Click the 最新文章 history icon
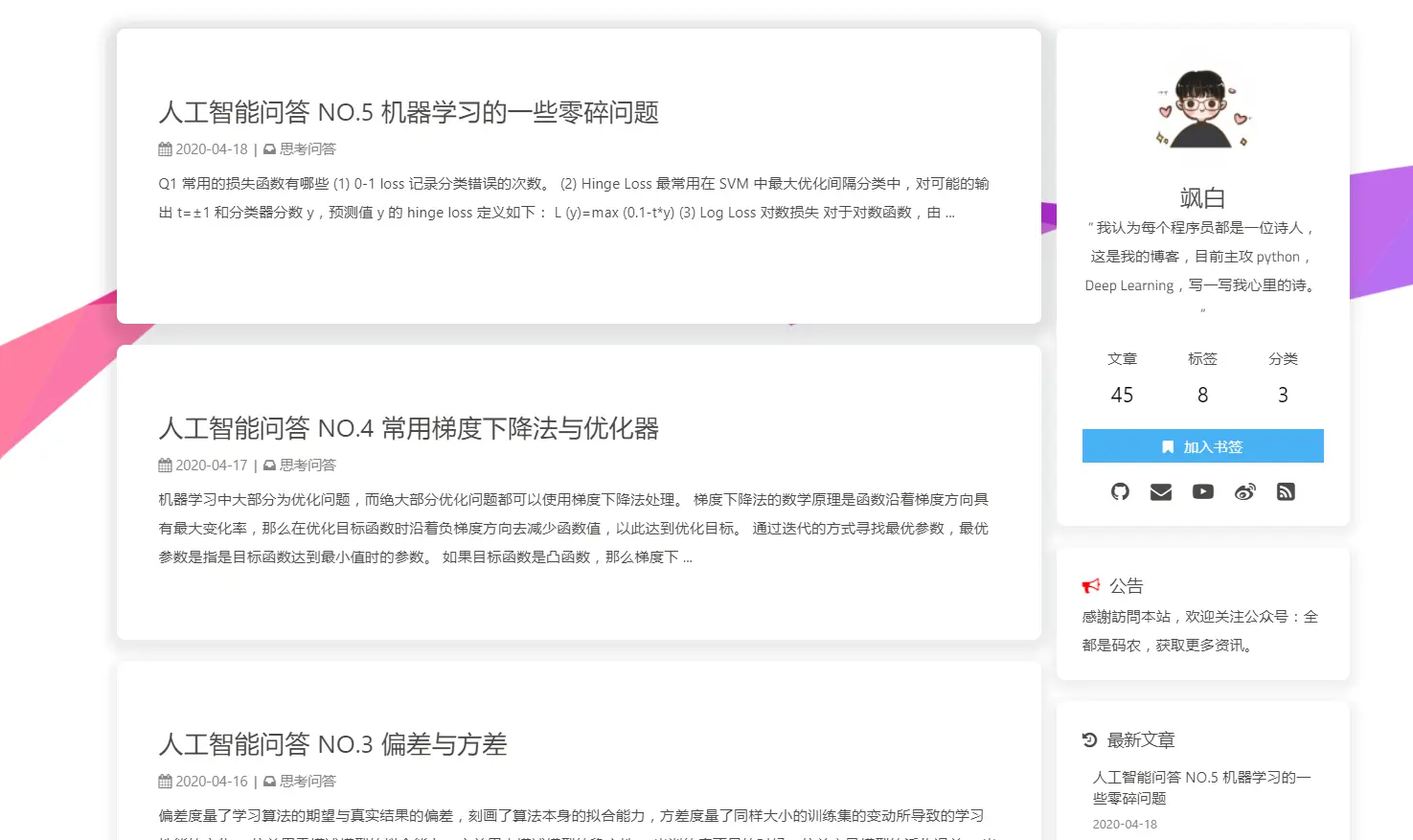The image size is (1413, 840). coord(1089,739)
